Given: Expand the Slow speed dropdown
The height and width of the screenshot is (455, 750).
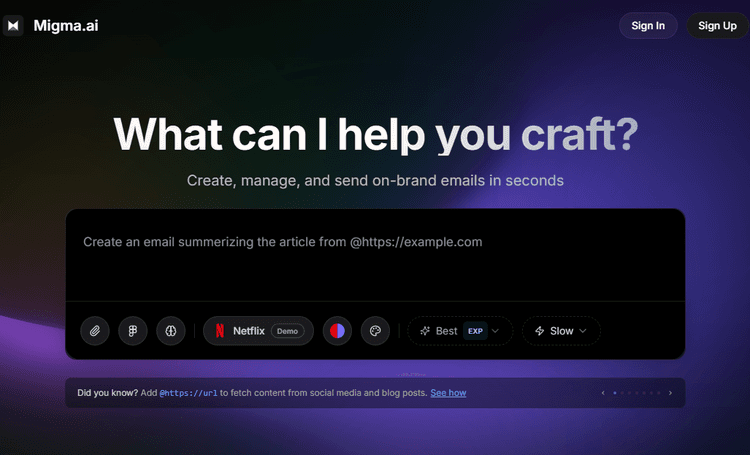Looking at the screenshot, I should pos(561,331).
